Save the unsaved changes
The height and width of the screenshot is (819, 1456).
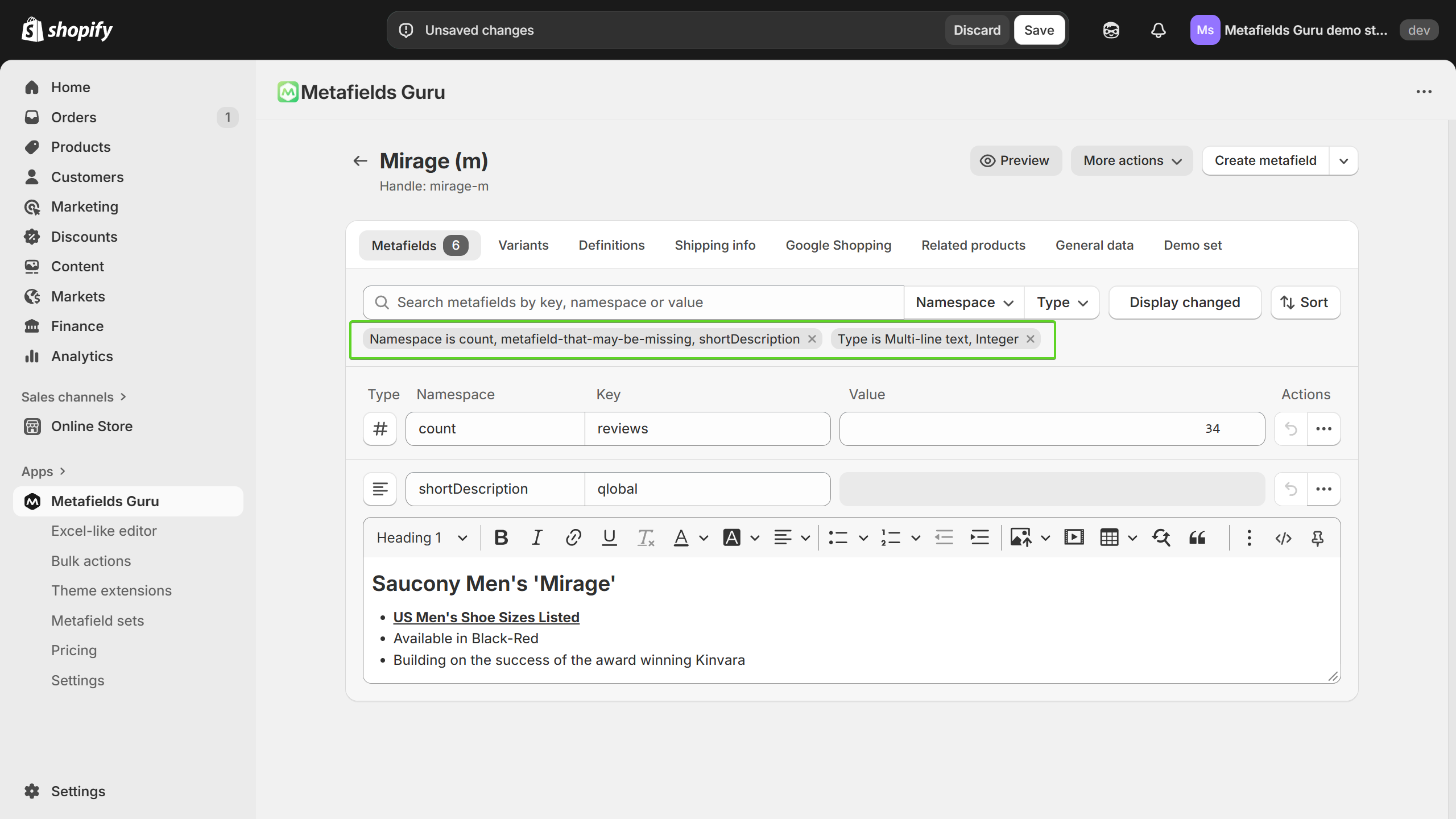point(1039,30)
